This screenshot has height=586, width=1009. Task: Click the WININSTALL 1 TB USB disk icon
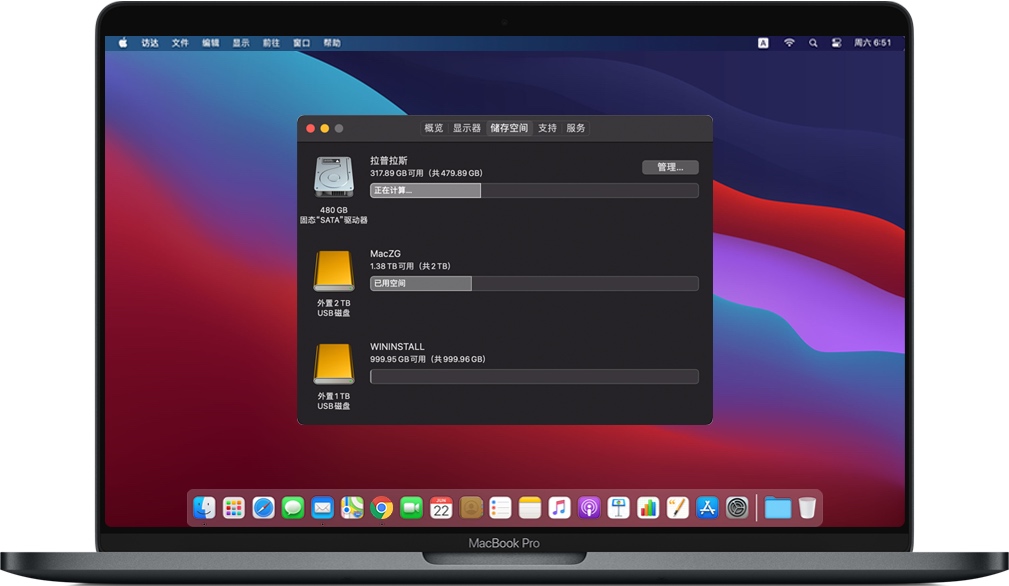click(x=333, y=364)
